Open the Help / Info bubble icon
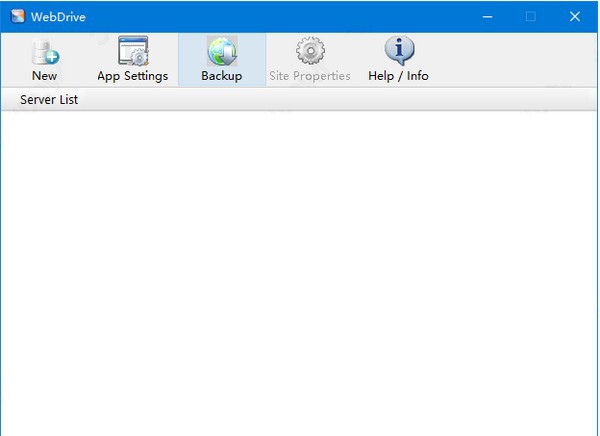This screenshot has width=600, height=436. (399, 51)
